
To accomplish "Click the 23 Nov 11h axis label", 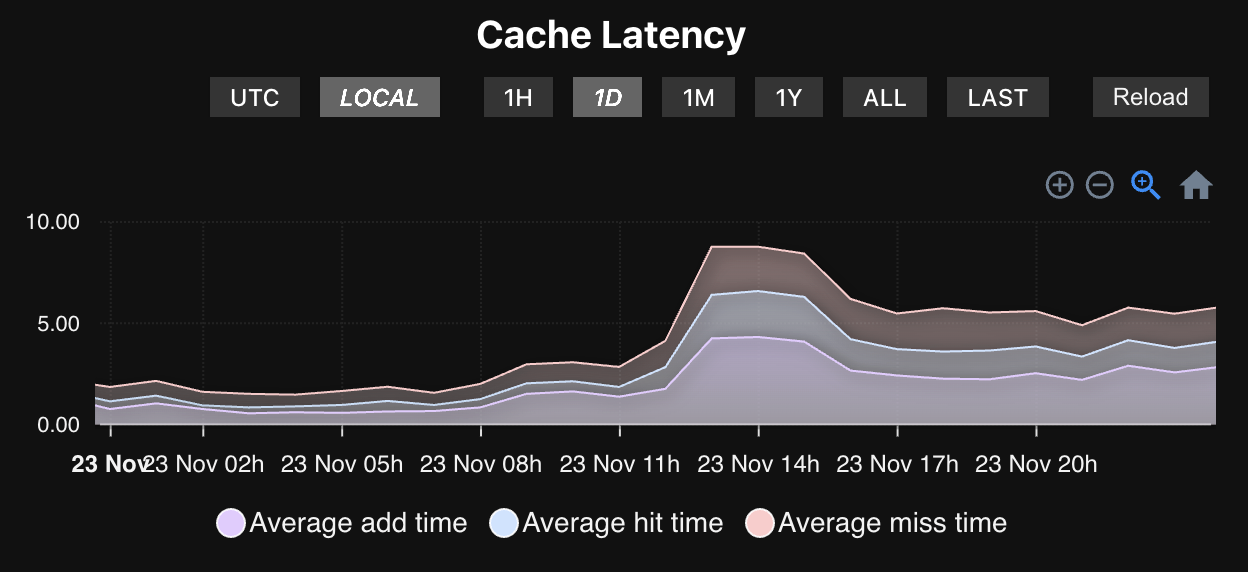I will 620,464.
